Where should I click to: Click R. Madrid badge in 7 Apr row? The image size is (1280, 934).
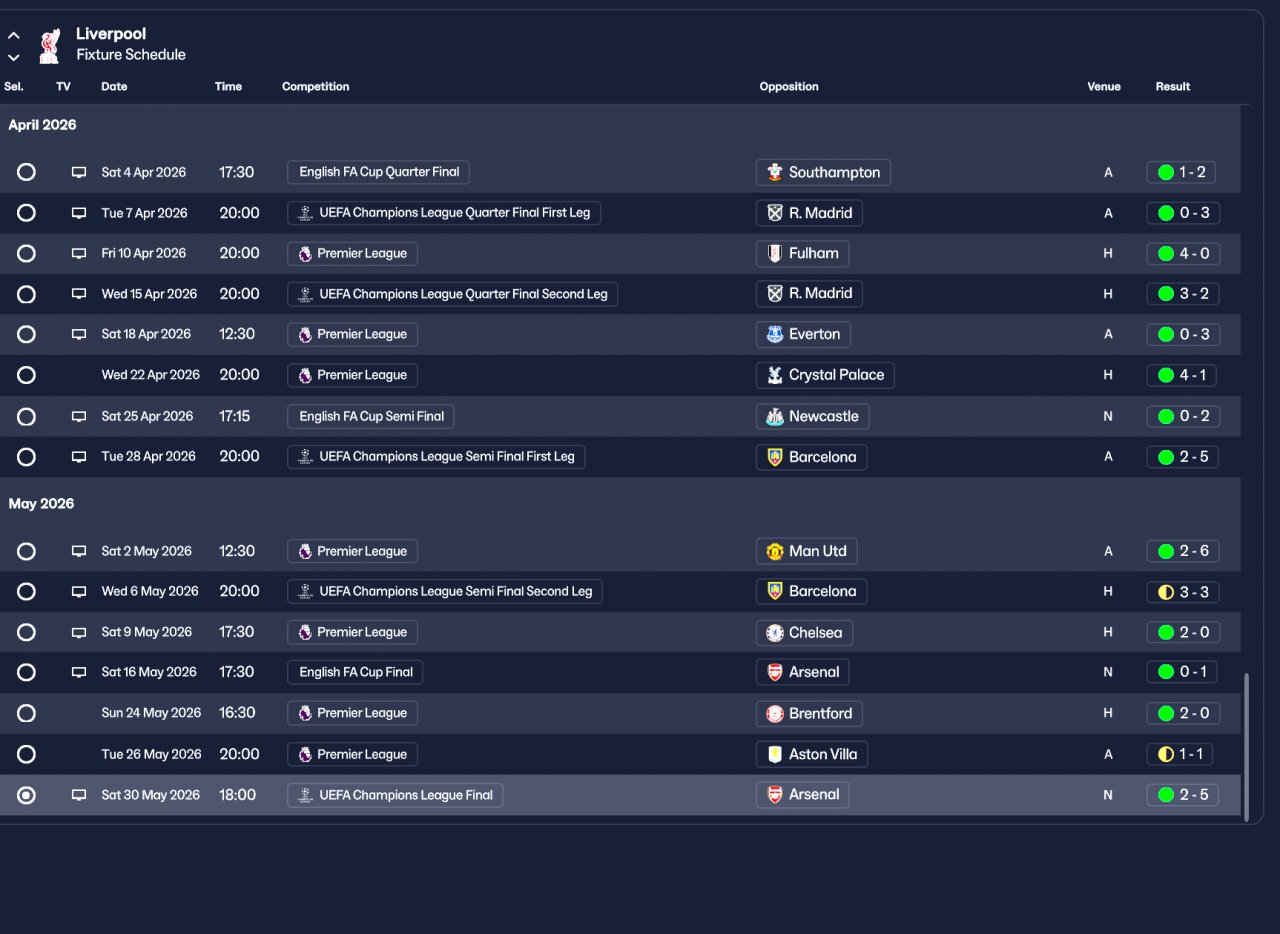pos(775,212)
